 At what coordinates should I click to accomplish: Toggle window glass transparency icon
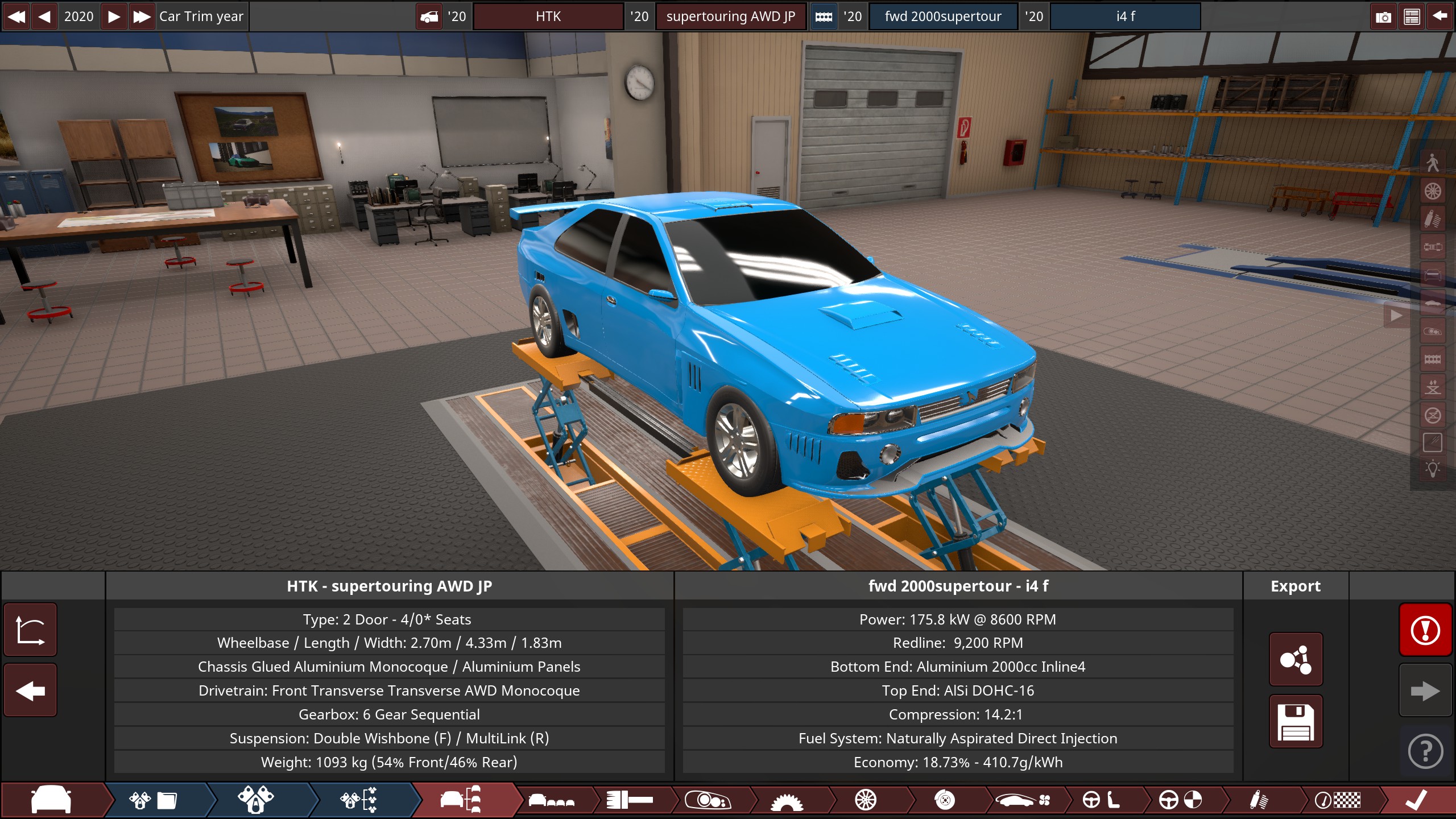tap(1433, 442)
